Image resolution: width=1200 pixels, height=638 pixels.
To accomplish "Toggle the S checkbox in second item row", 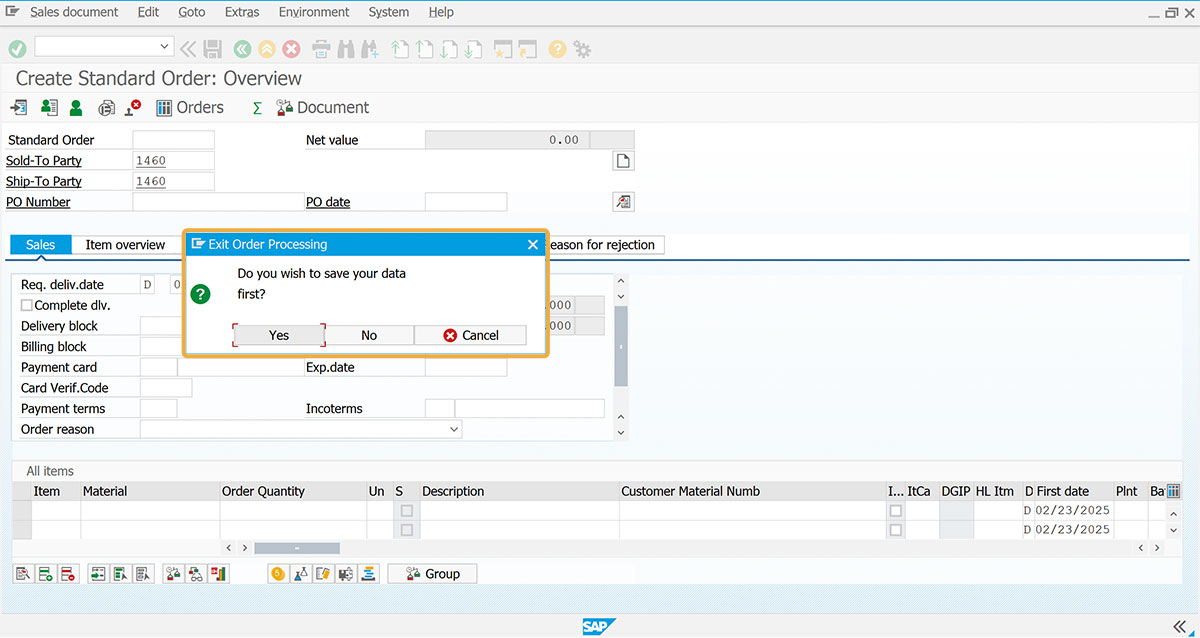I will pyautogui.click(x=406, y=530).
